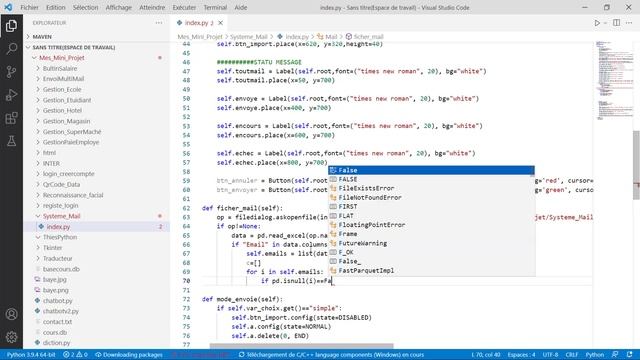Open the Testing flask view

pyautogui.click(x=11, y=141)
